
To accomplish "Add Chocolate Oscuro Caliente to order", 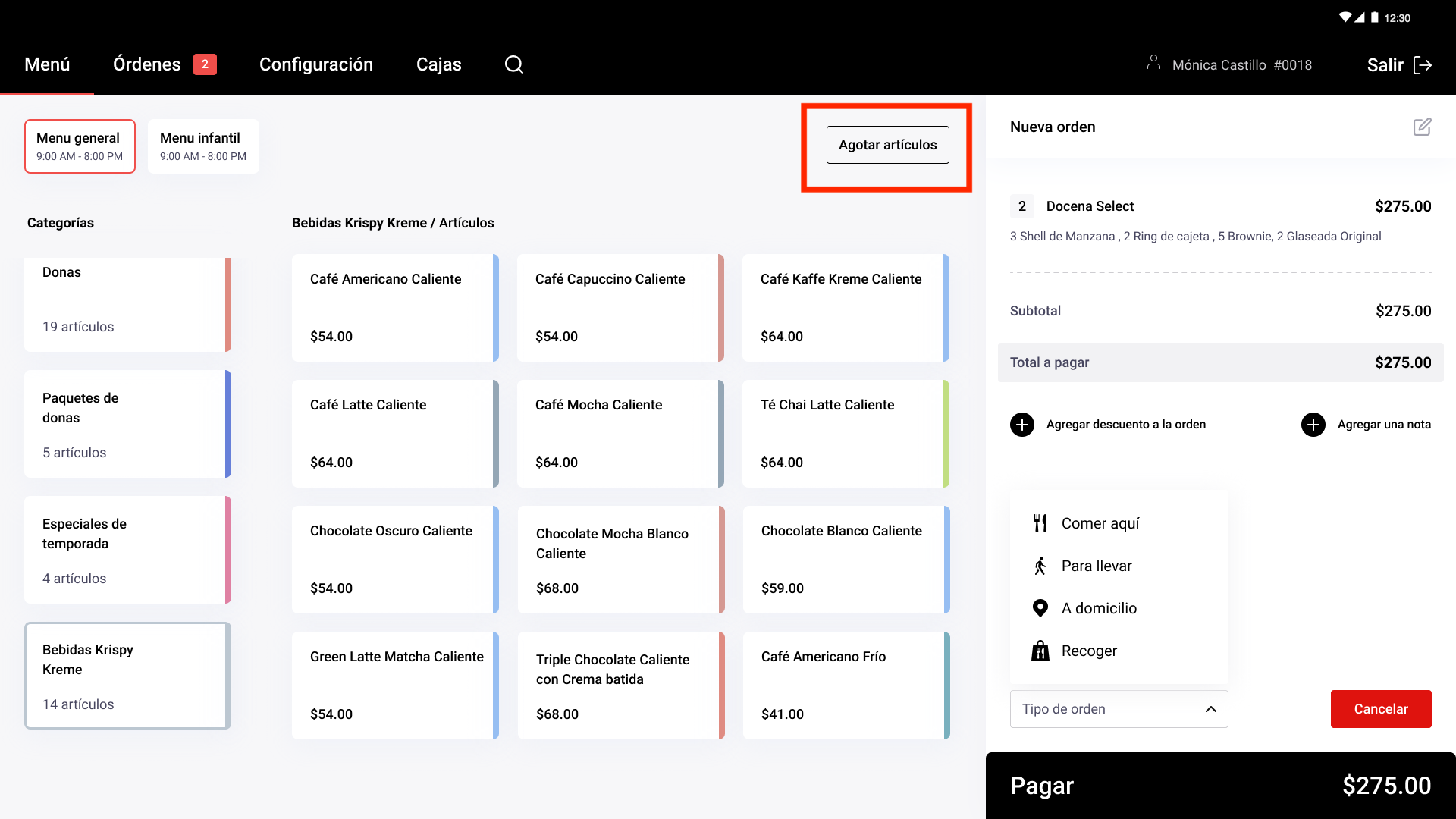I will pyautogui.click(x=395, y=560).
